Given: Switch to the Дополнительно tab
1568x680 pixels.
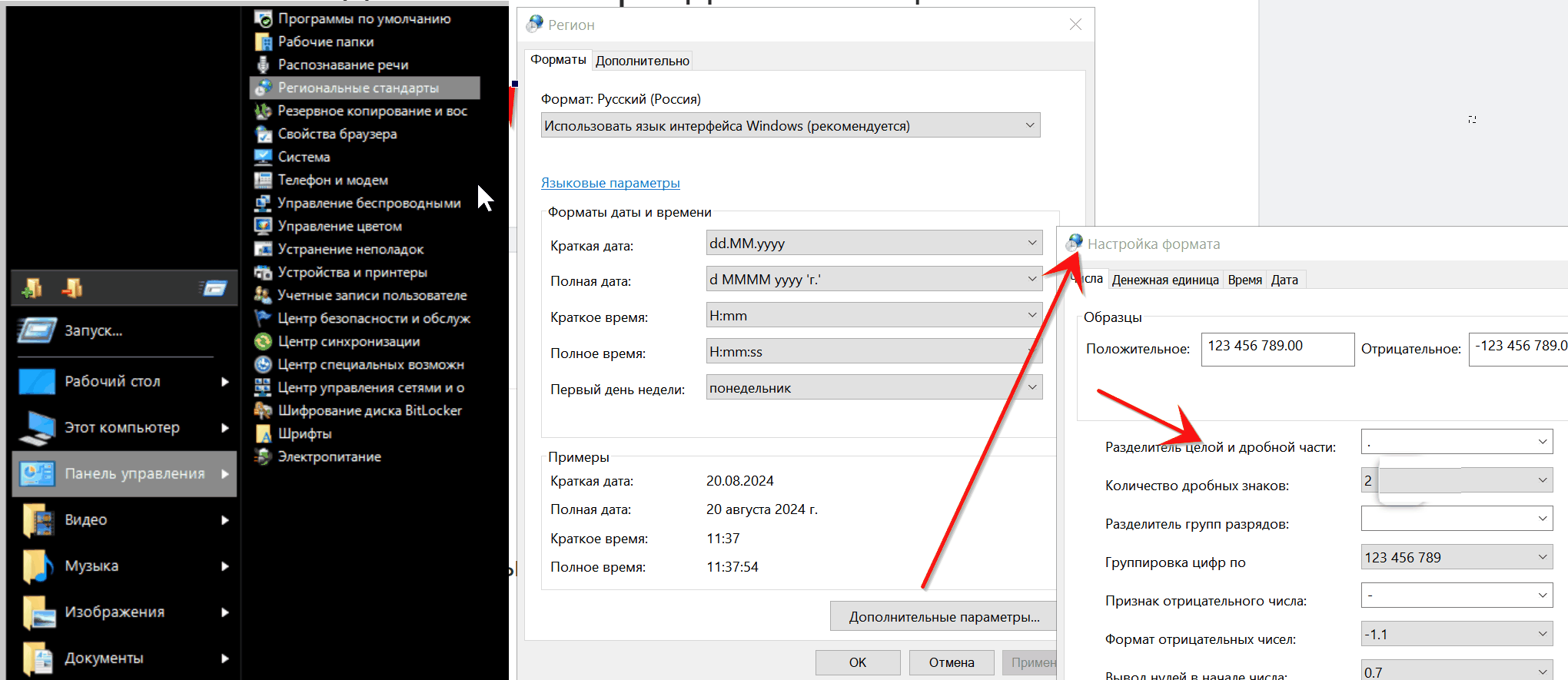Looking at the screenshot, I should coord(643,61).
